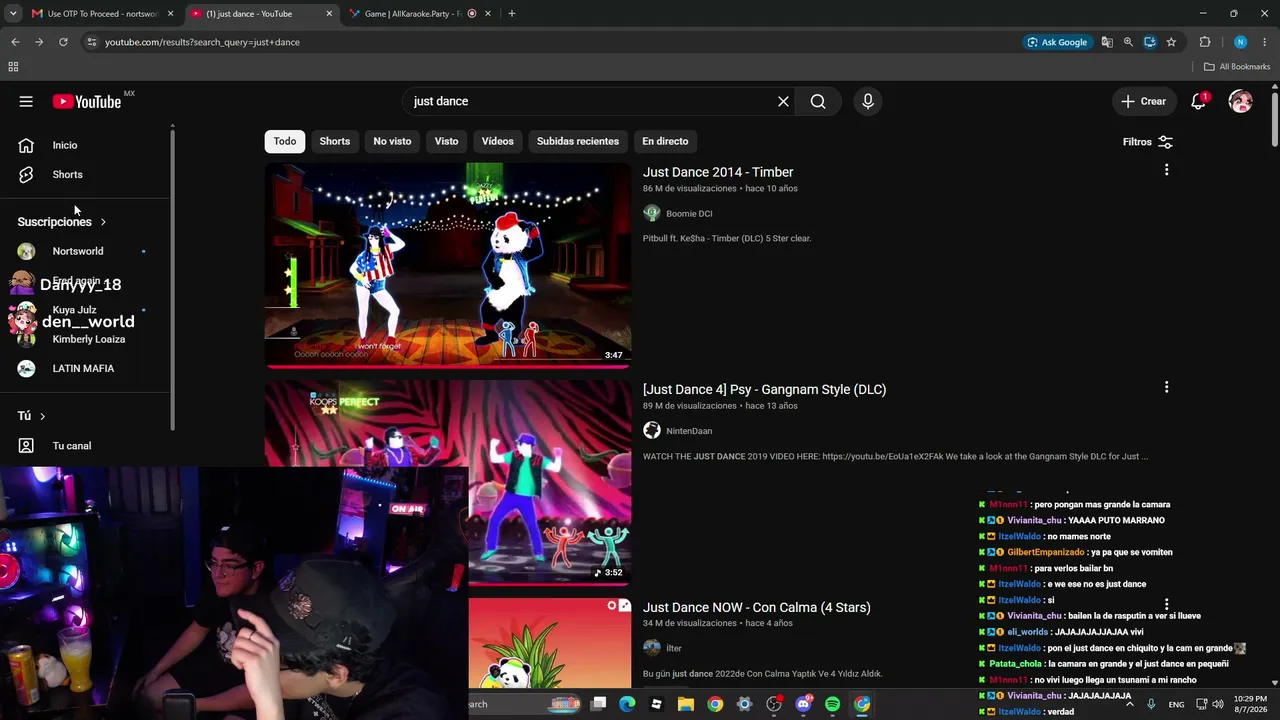Image resolution: width=1280 pixels, height=720 pixels.
Task: Open the Chrome tab search dropdown
Action: tap(13, 14)
